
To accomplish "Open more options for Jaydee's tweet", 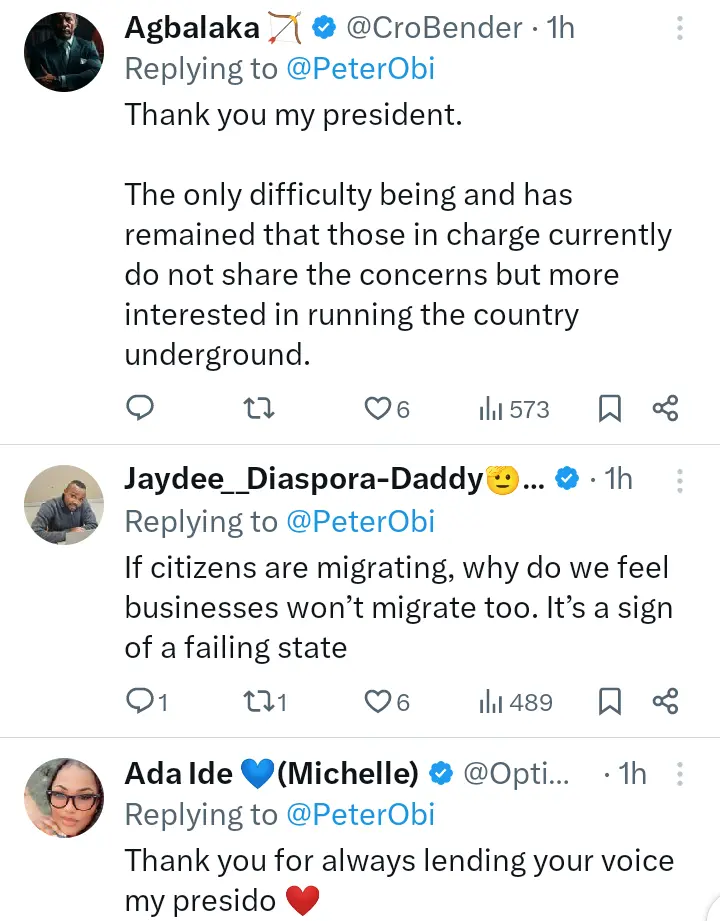I will tap(679, 480).
